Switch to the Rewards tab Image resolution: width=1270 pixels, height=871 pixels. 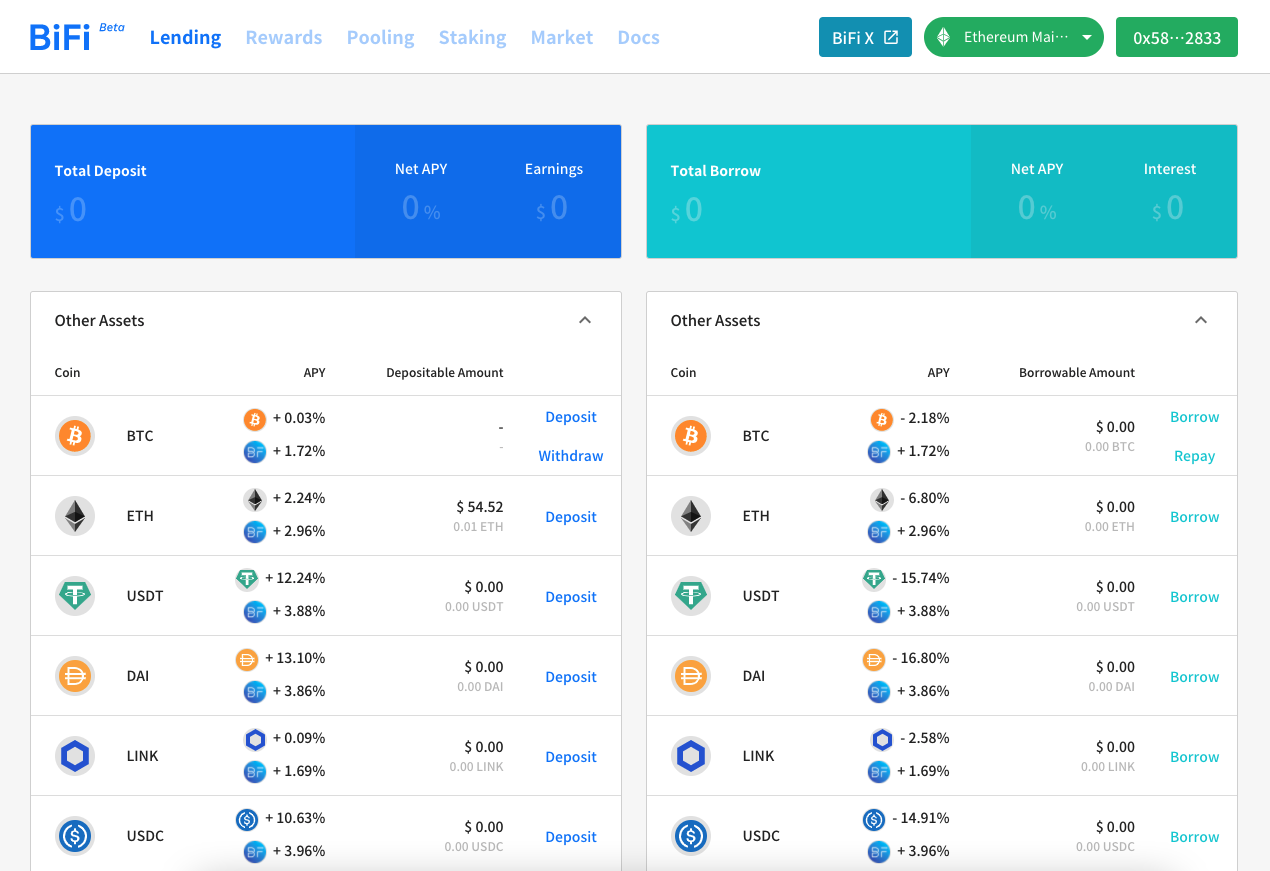(x=284, y=37)
